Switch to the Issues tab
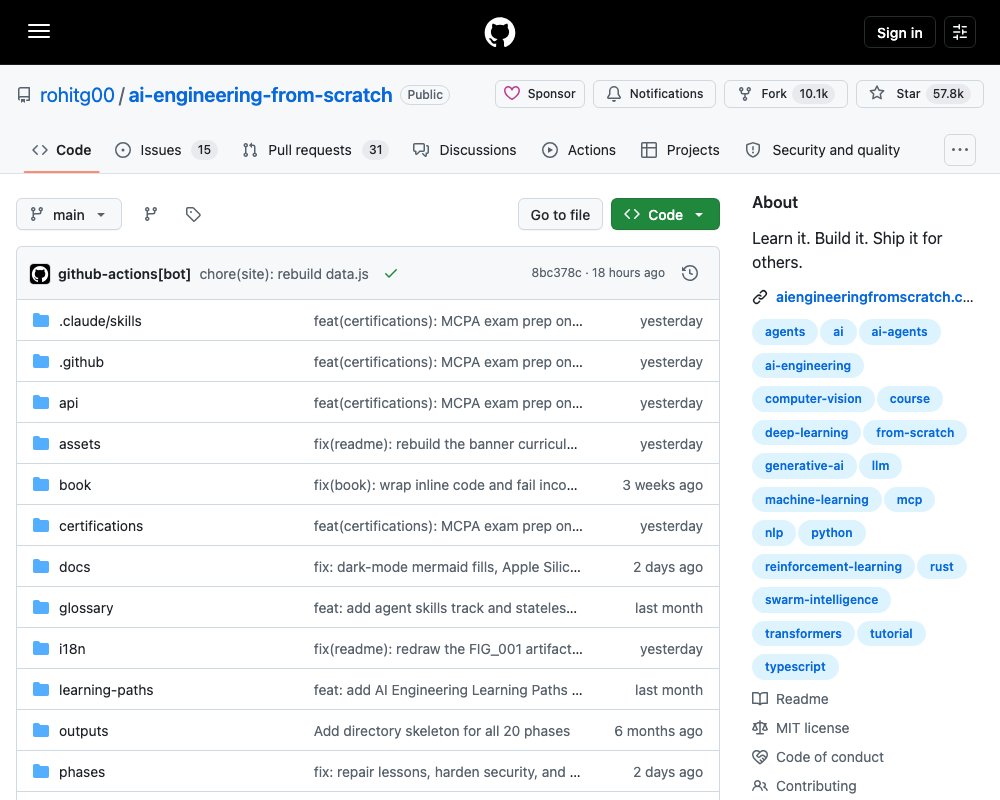The width and height of the screenshot is (1000, 800). point(166,150)
